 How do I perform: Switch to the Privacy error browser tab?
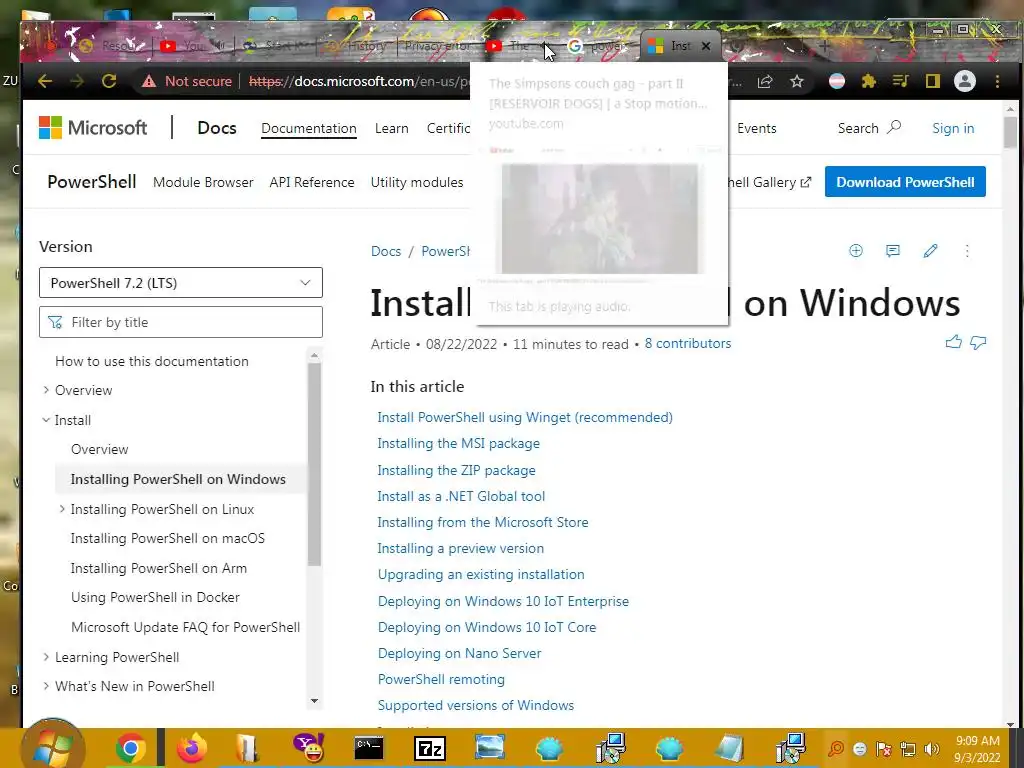pos(436,46)
